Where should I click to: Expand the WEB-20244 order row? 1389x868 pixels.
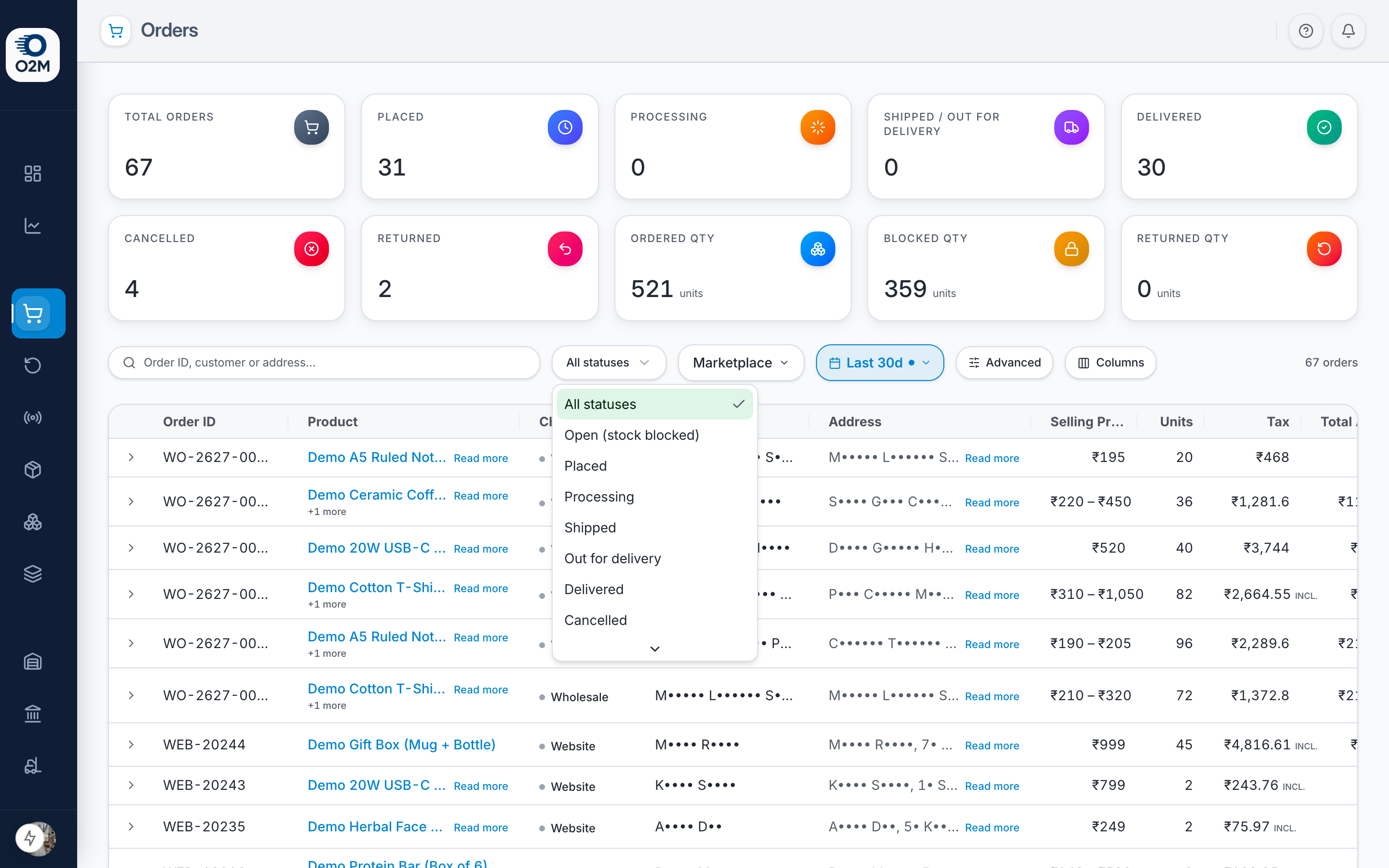(131, 745)
